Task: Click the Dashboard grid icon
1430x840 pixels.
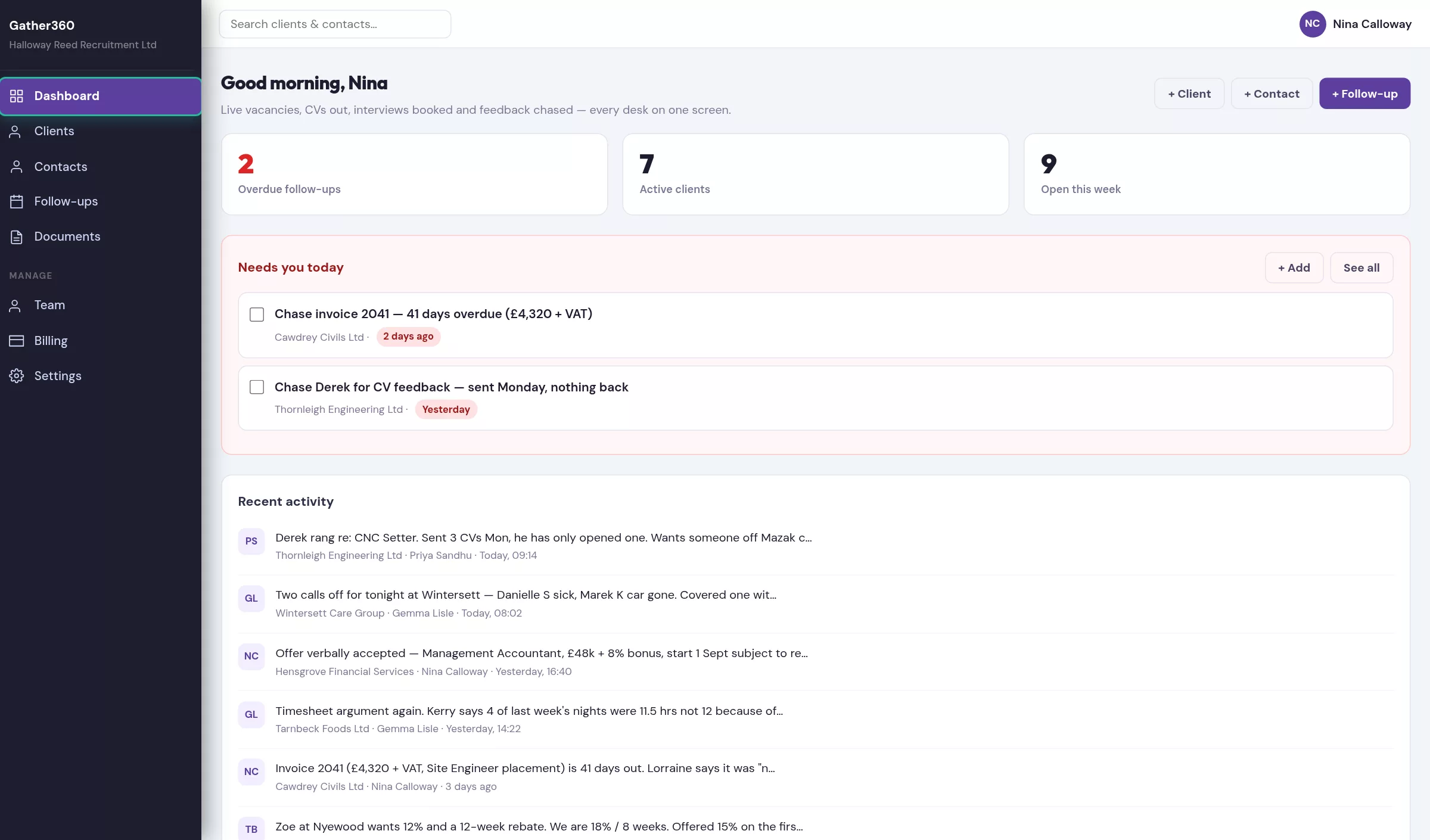Action: click(17, 96)
